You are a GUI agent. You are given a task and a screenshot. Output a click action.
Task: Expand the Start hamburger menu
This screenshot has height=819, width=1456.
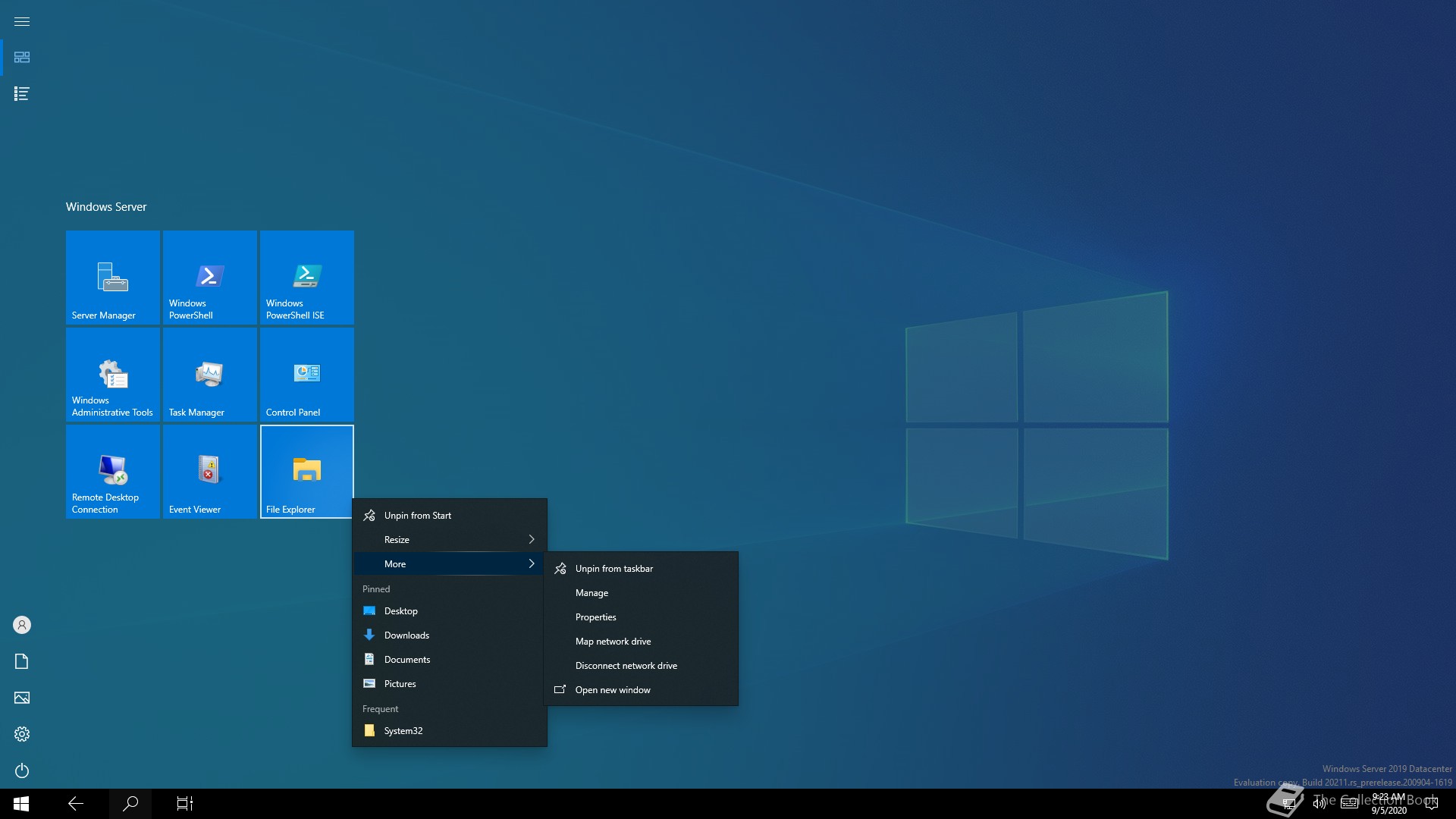(x=22, y=21)
